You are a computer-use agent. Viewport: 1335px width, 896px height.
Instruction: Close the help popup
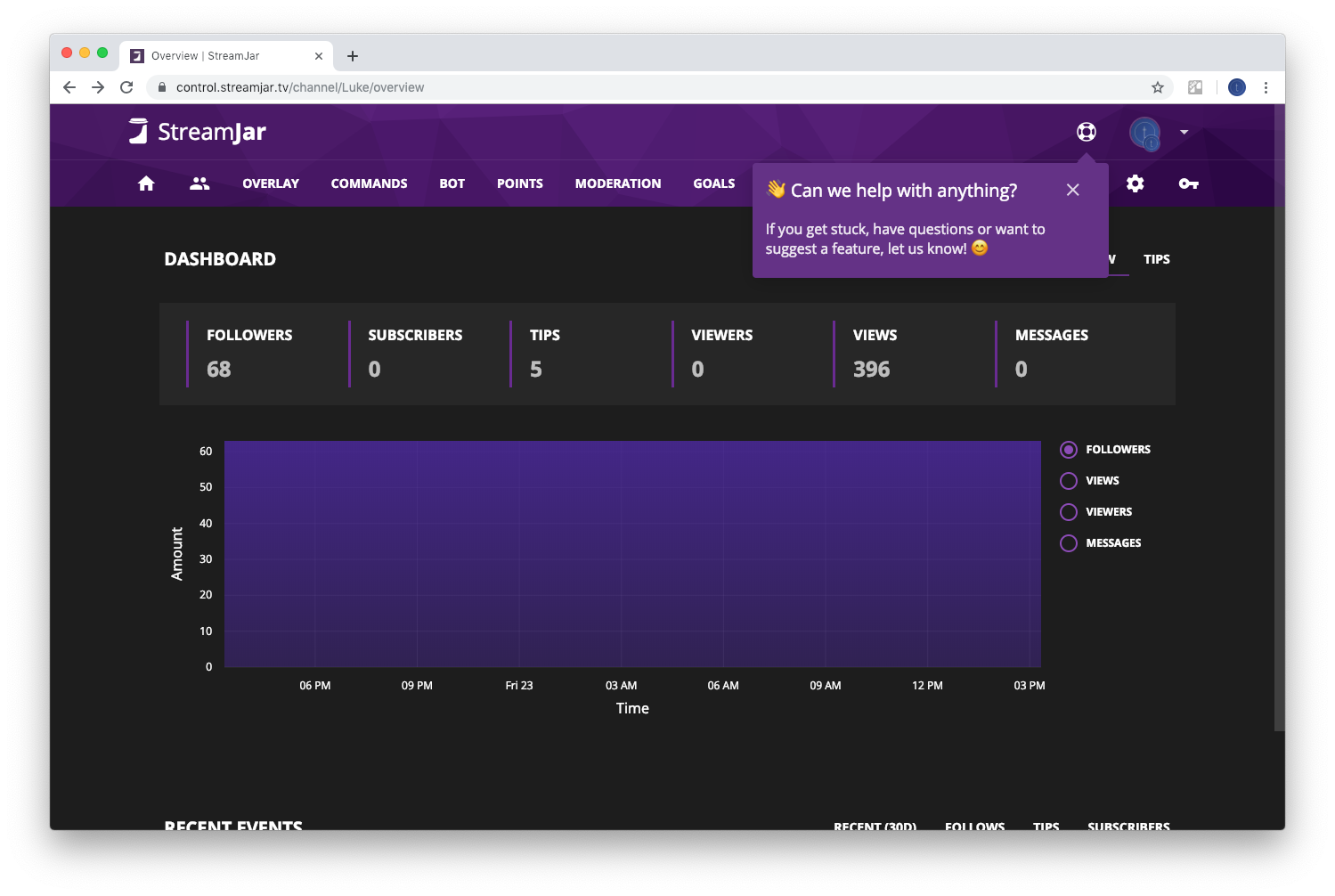coord(1072,190)
